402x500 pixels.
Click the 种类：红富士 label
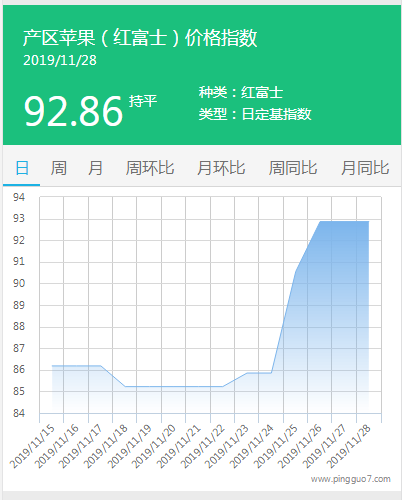[x=241, y=92]
